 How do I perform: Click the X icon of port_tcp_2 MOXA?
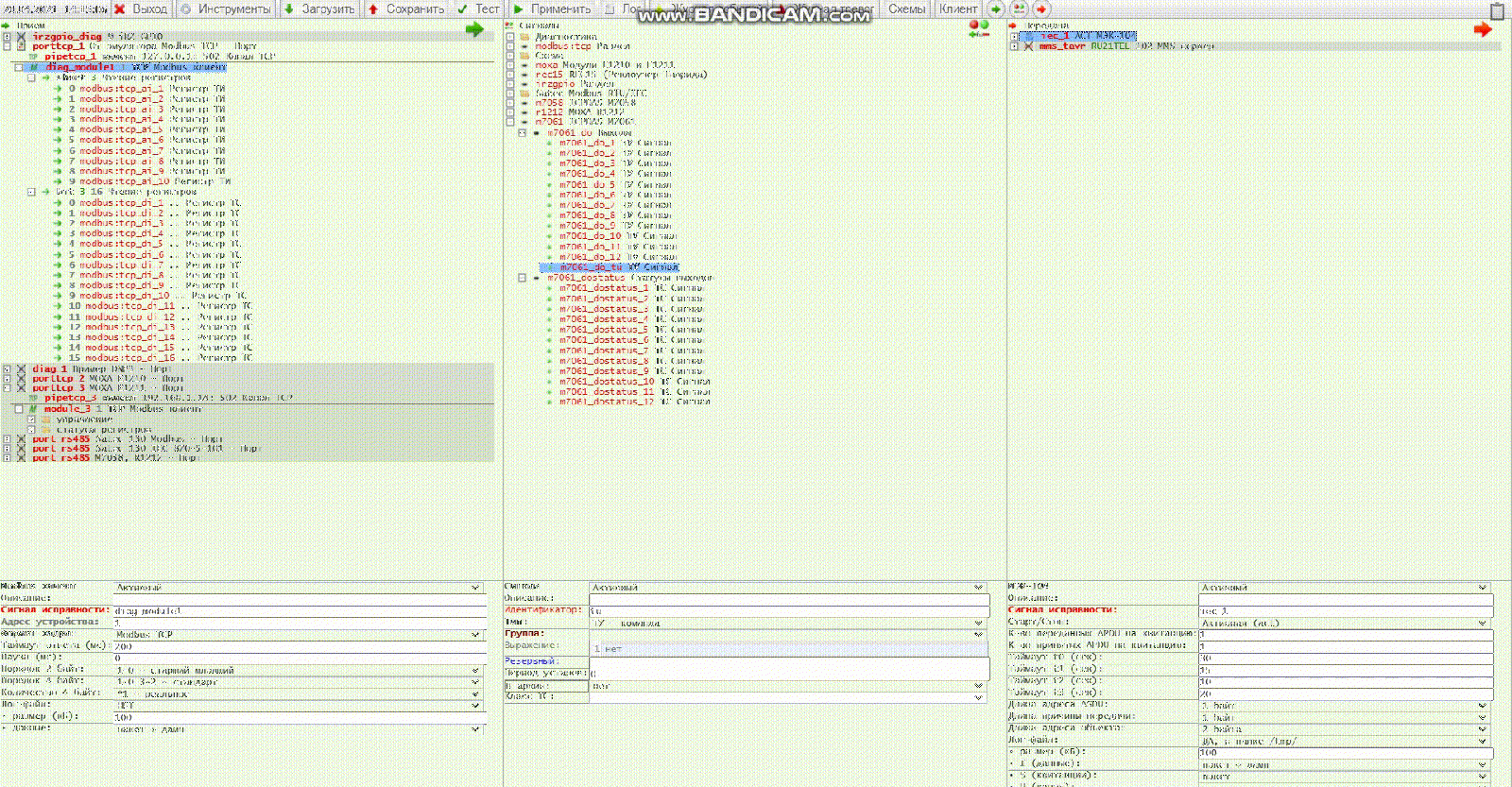coord(22,378)
